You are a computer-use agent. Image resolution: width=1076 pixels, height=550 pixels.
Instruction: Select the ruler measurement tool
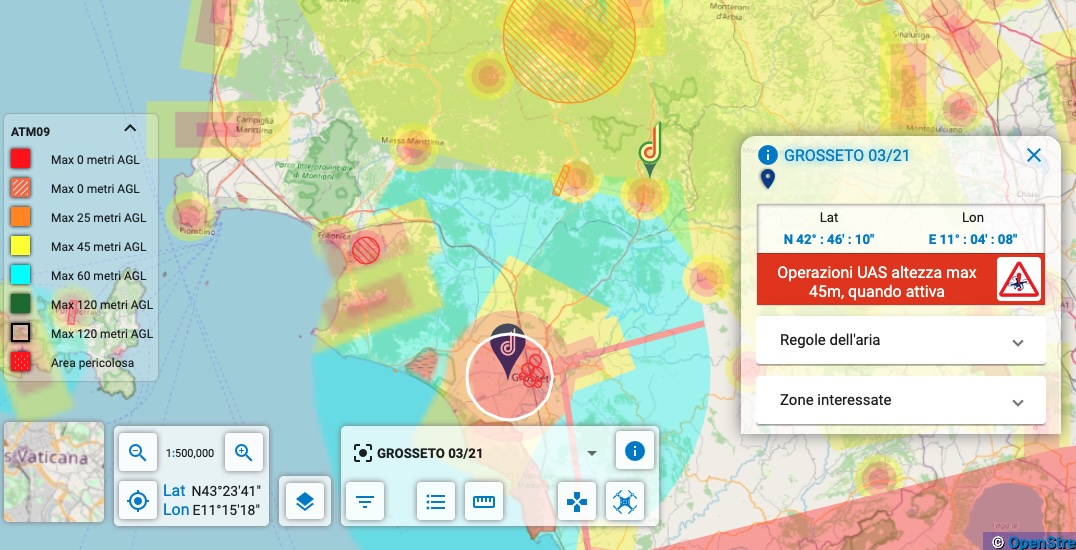click(485, 501)
